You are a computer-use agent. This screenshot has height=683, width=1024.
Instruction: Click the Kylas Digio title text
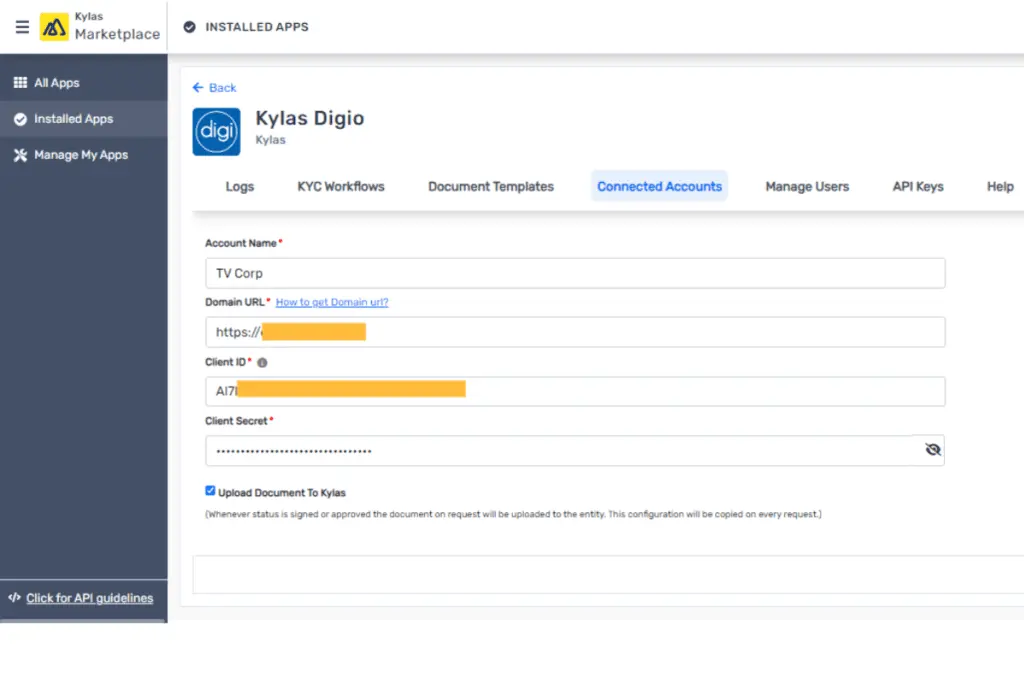pyautogui.click(x=310, y=118)
